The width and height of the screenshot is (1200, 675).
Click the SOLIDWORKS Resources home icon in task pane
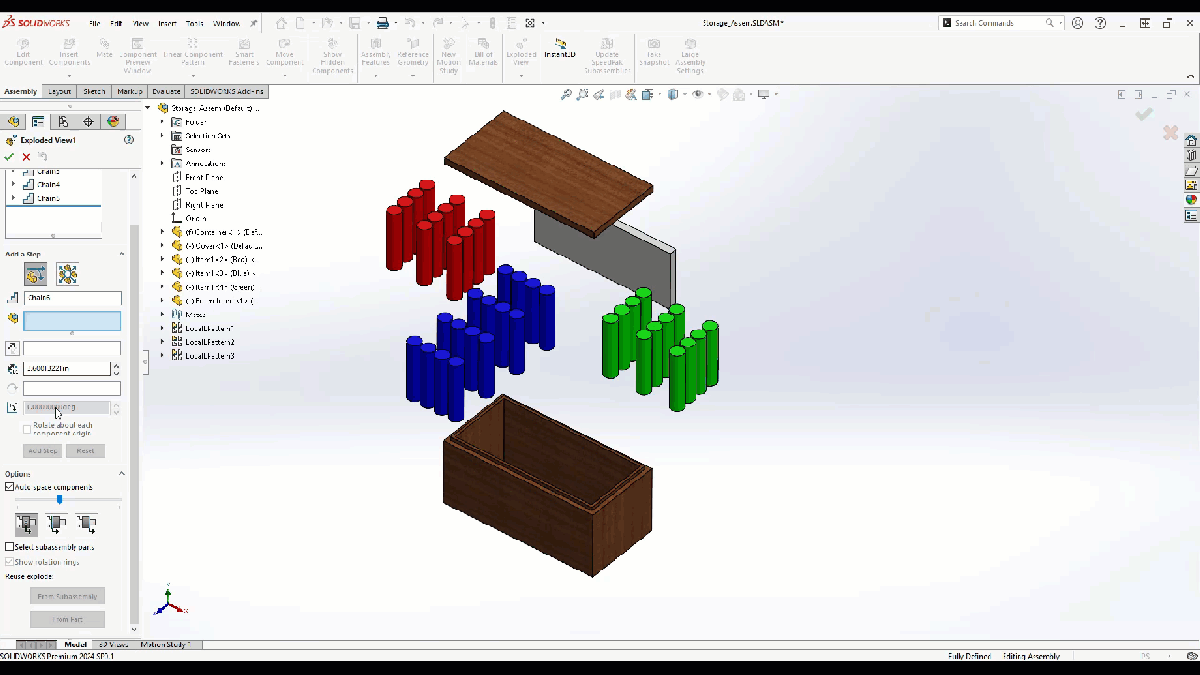[1191, 141]
